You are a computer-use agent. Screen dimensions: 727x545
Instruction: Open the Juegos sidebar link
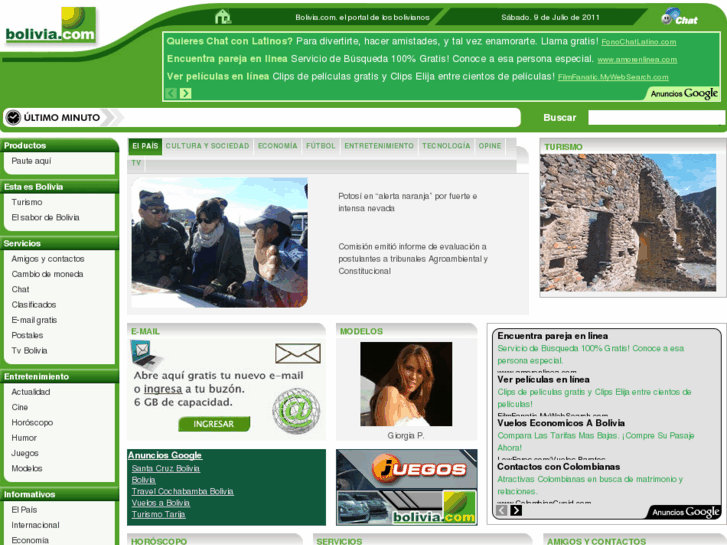[25, 453]
